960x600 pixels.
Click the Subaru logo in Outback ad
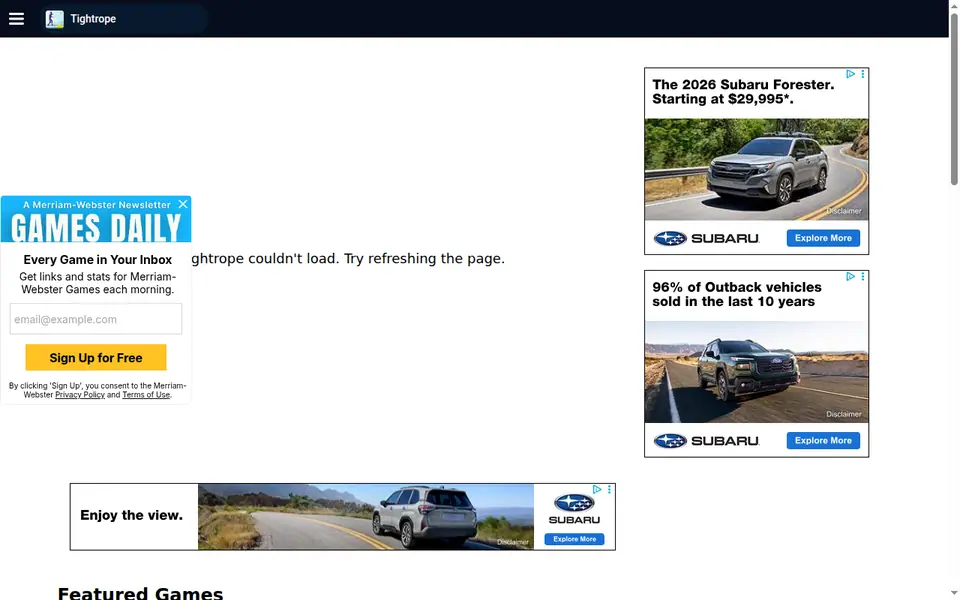[707, 441]
